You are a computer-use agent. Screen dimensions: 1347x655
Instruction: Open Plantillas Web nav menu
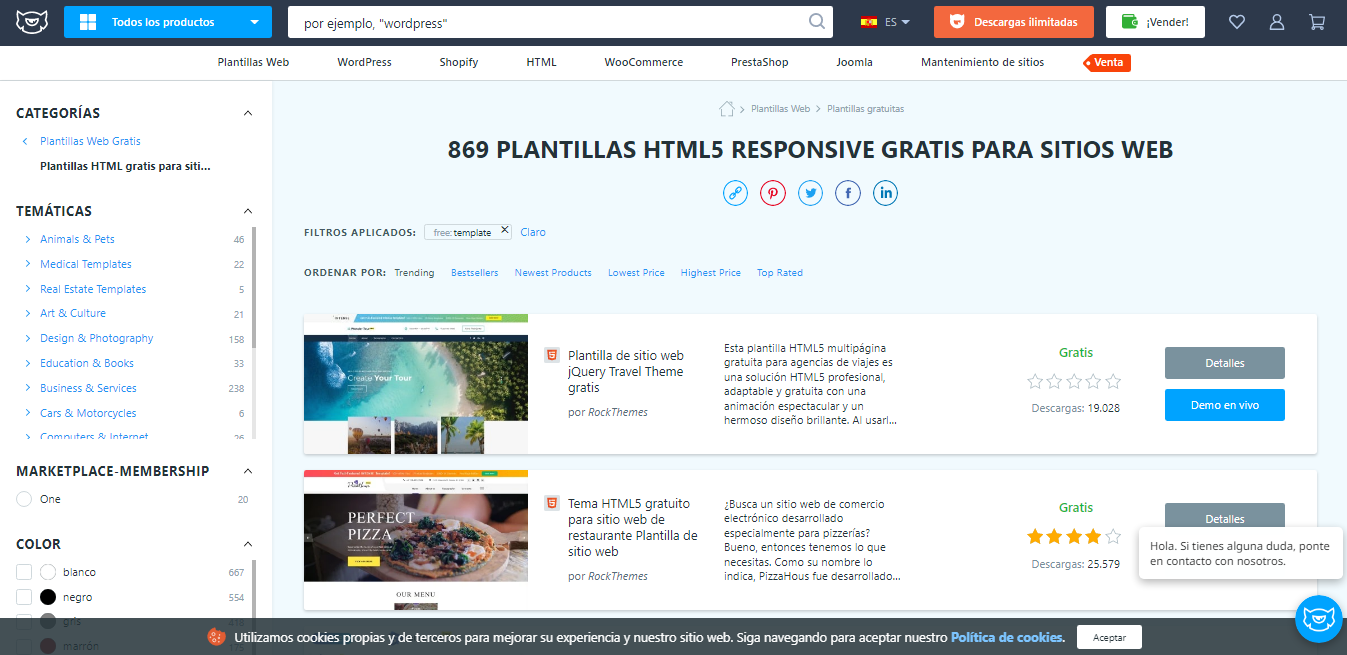[x=253, y=62]
